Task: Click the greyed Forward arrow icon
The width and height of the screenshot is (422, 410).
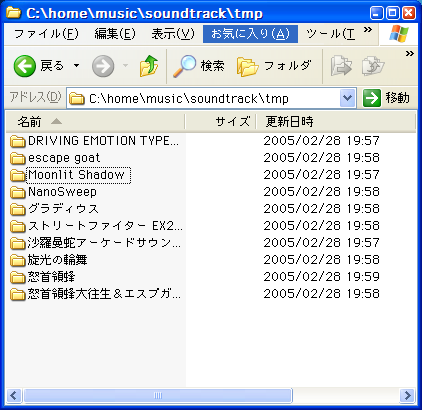Action: coord(103,66)
